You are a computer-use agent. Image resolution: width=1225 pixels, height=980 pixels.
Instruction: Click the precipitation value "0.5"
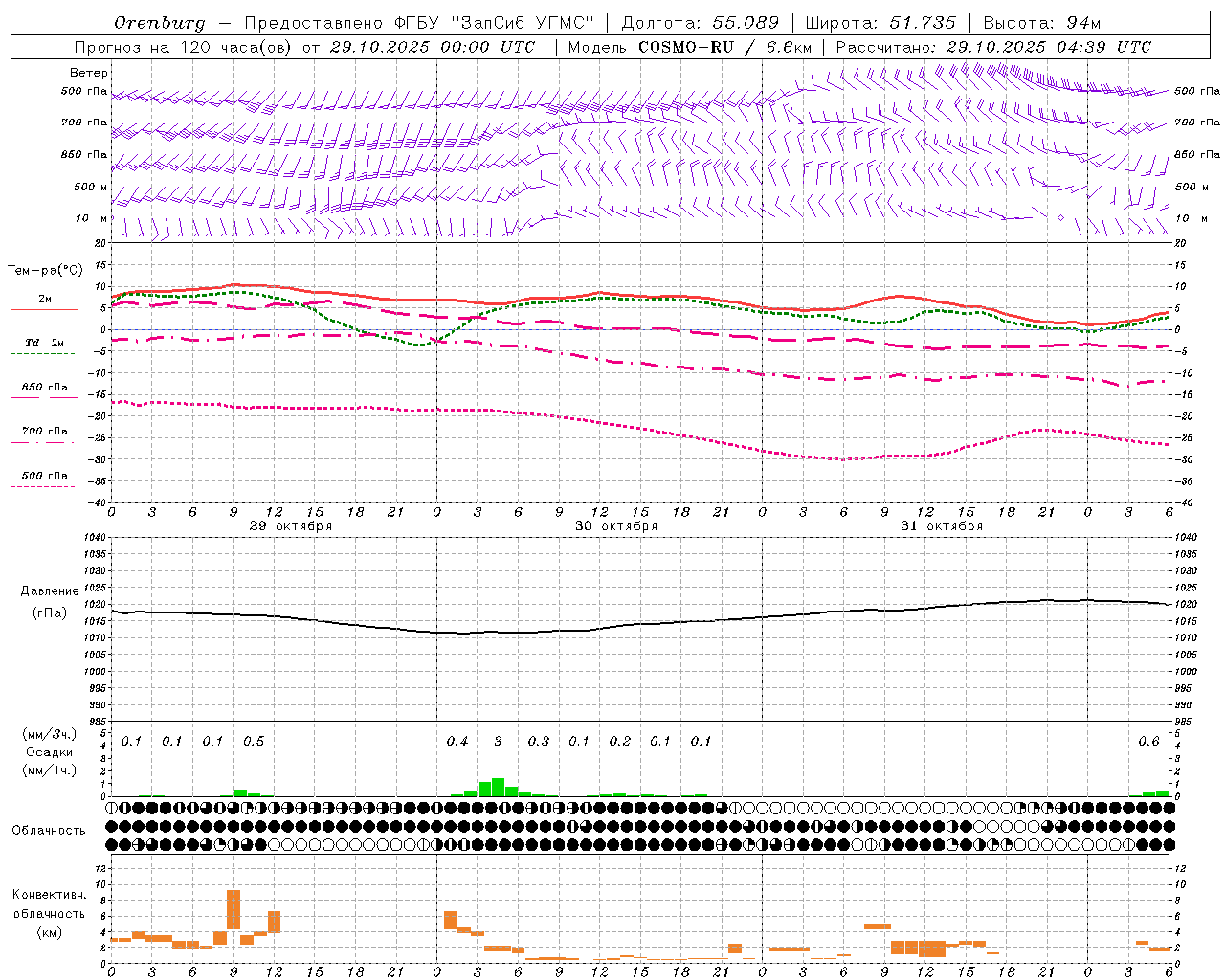[254, 741]
